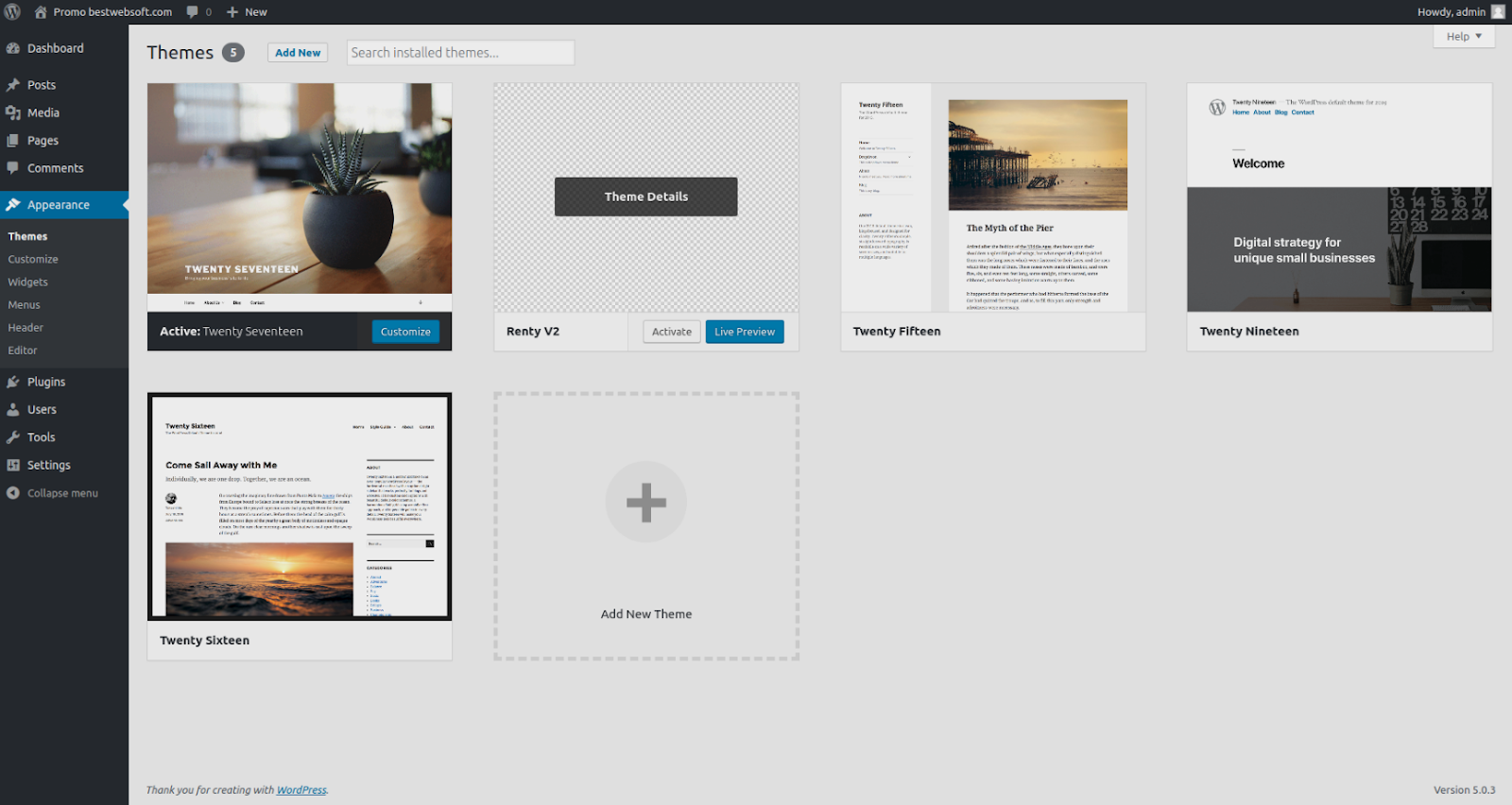Open the Comments menu label
The image size is (1512, 805).
pos(56,168)
